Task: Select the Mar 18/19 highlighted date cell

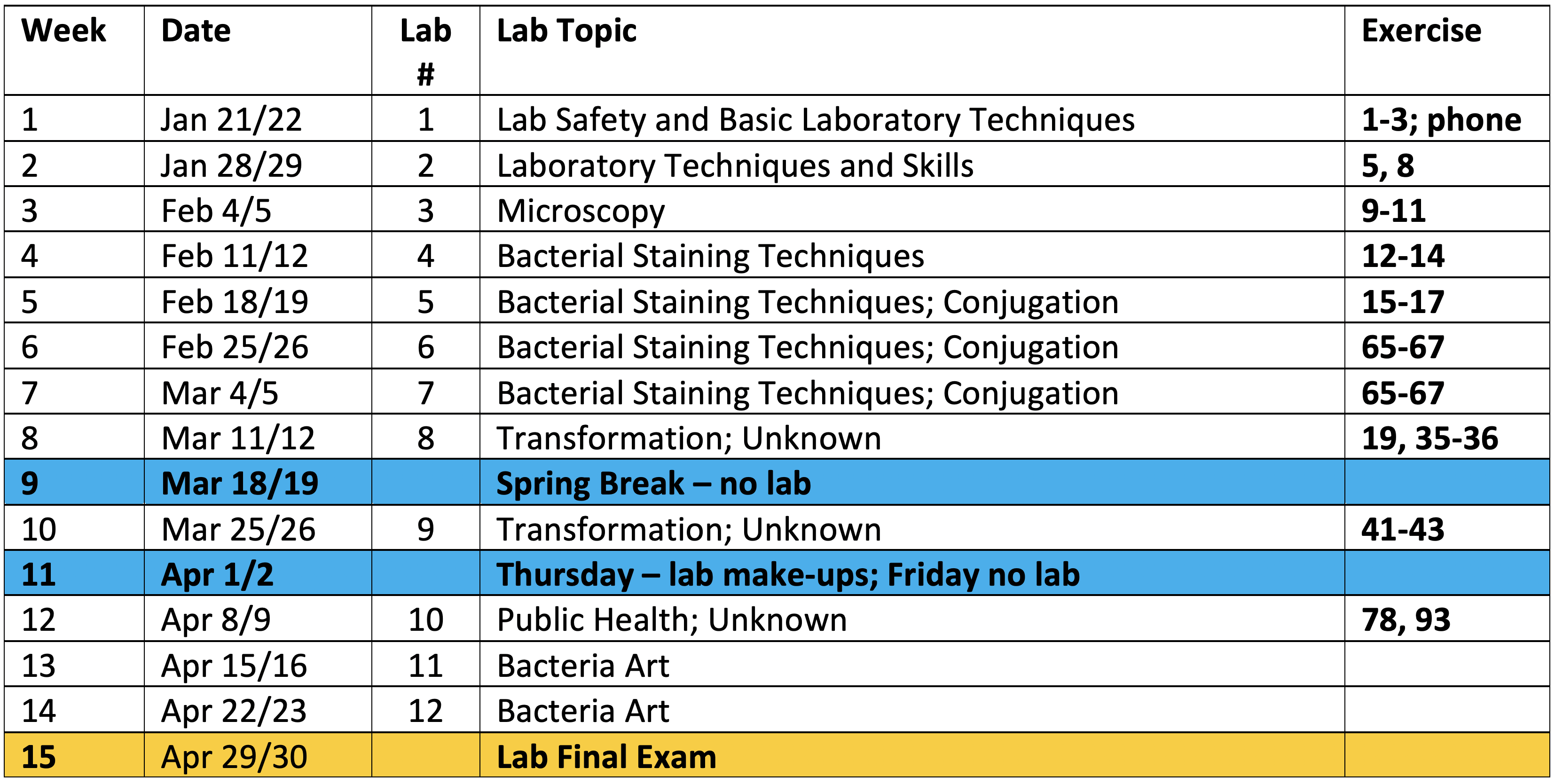Action: [x=258, y=482]
